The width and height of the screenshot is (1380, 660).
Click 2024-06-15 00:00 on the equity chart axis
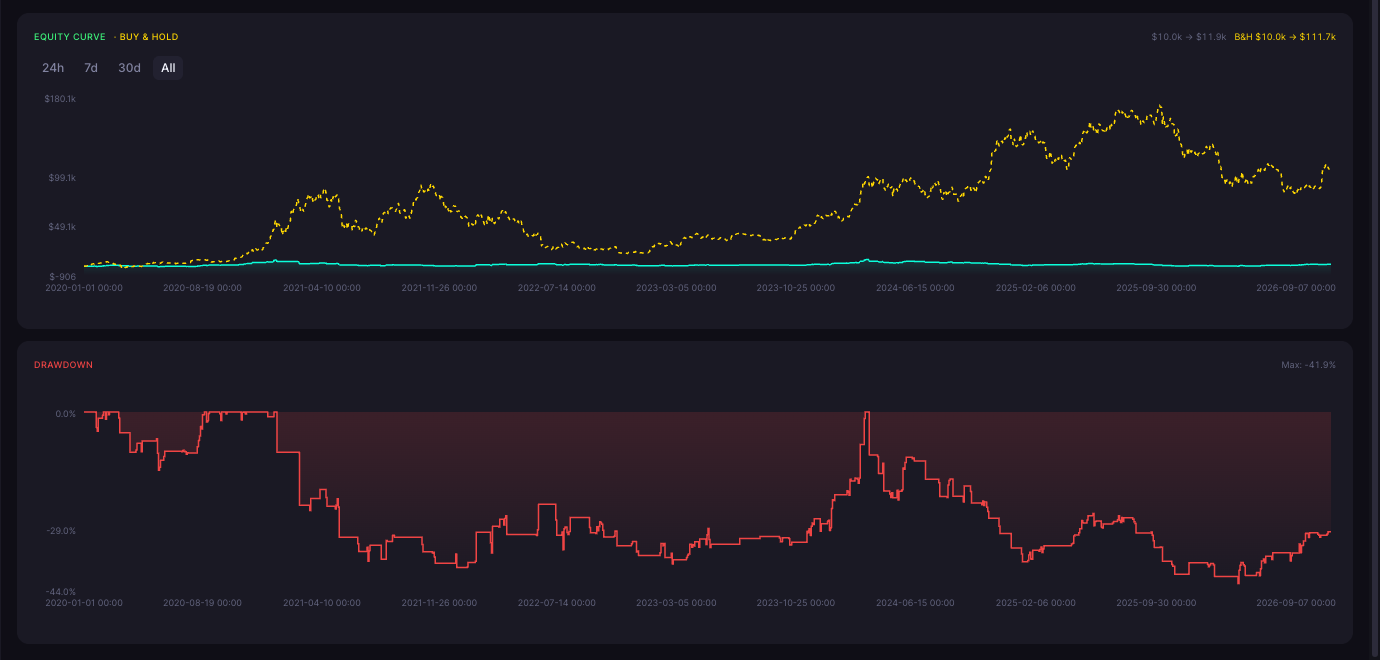(x=915, y=288)
